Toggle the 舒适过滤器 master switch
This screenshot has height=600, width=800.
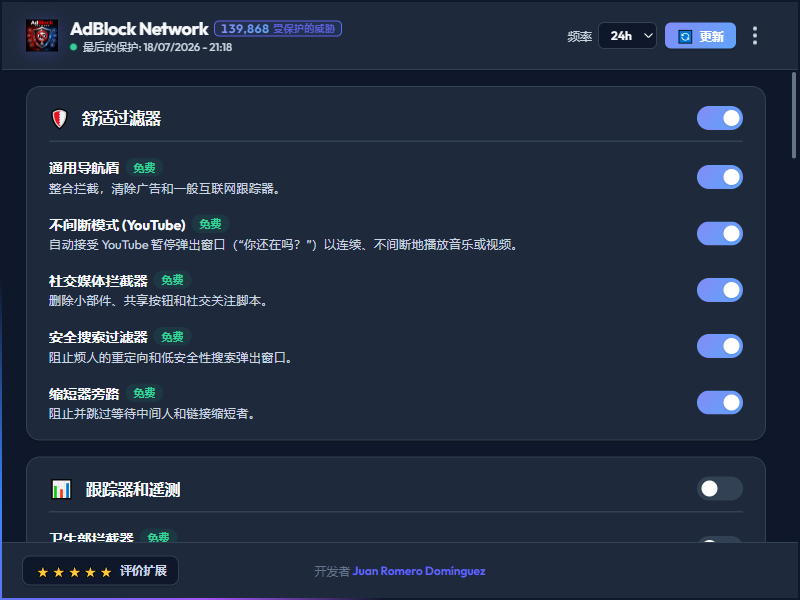click(x=719, y=118)
